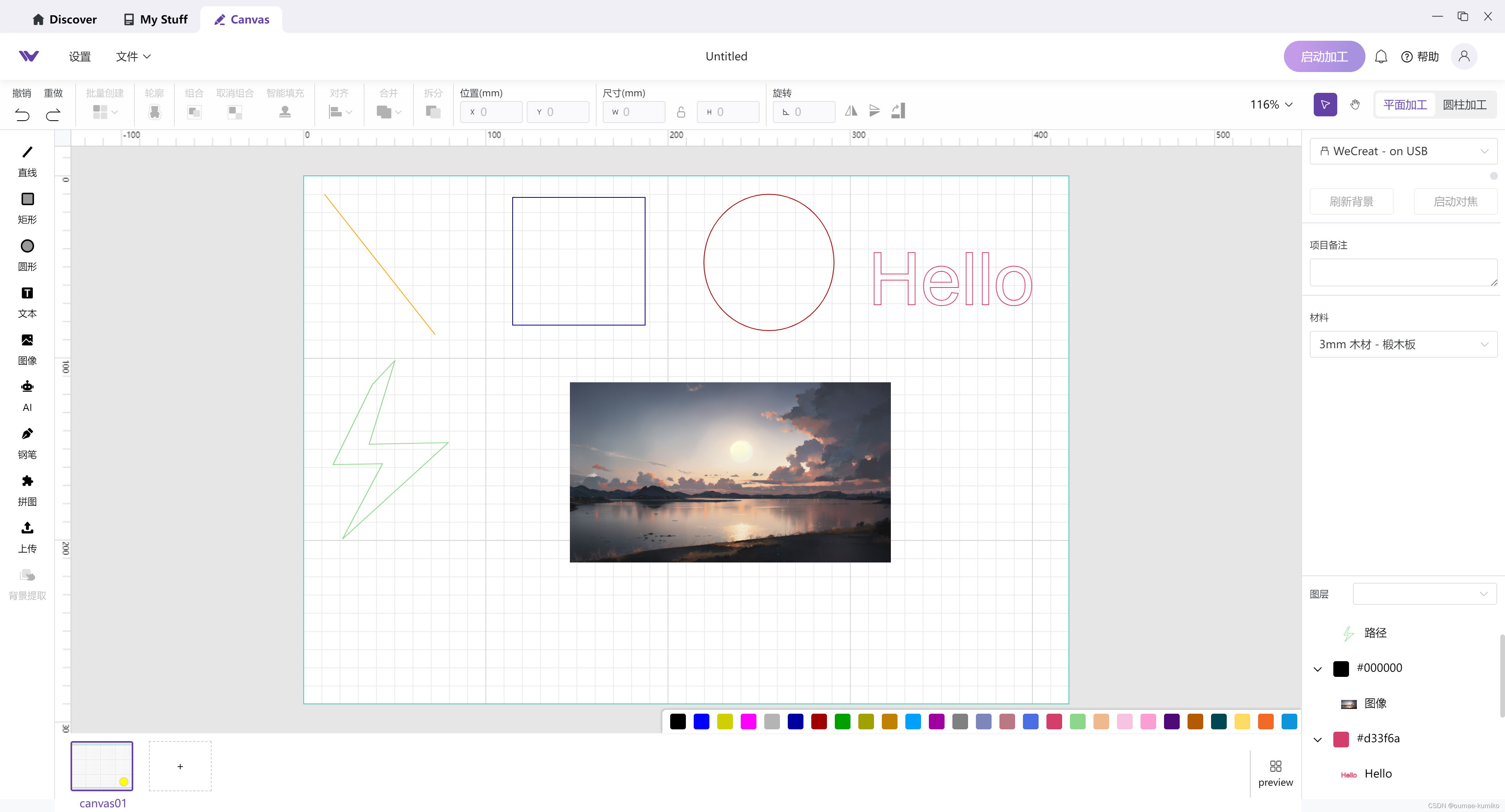
Task: Open the Puzzle (拼图) tool
Action: click(x=27, y=481)
